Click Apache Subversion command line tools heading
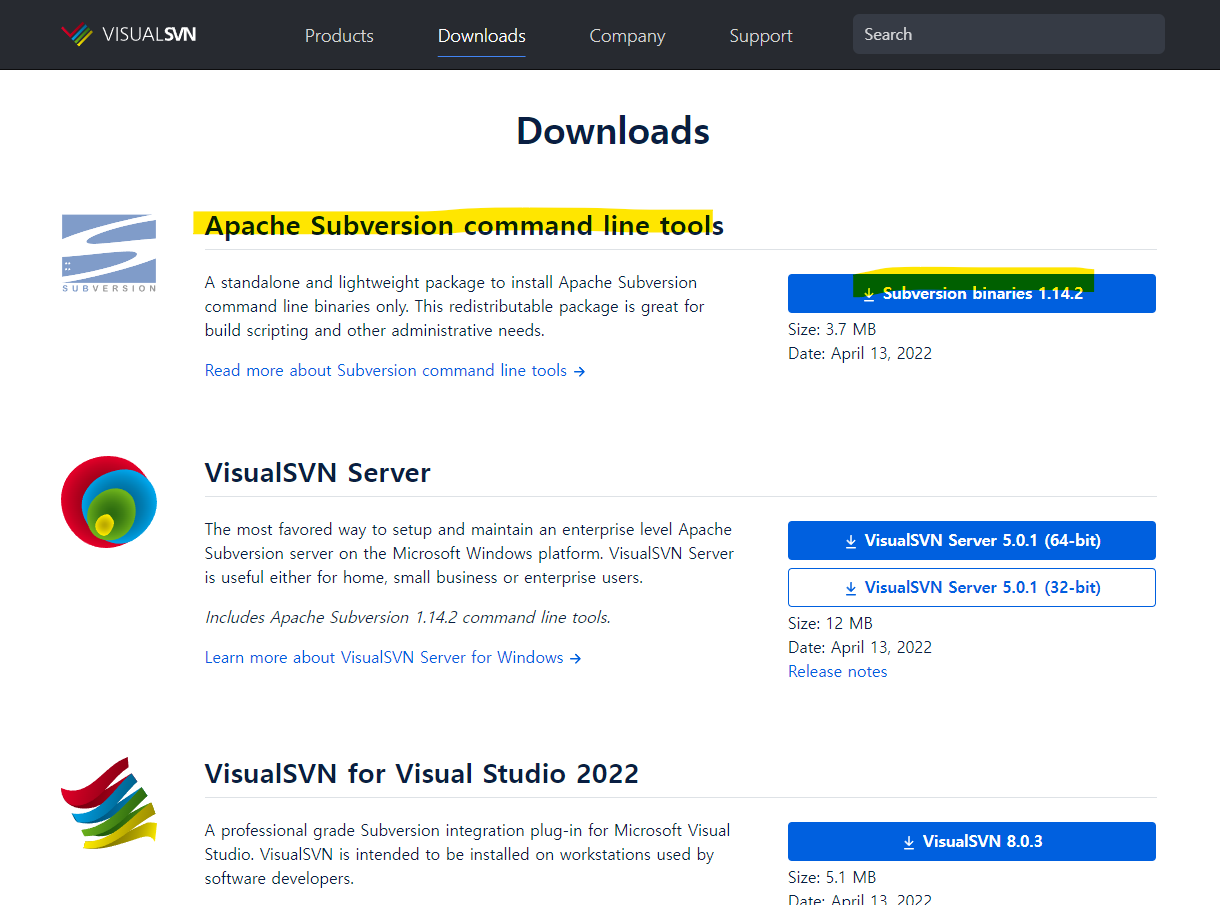The image size is (1220, 905). pos(464,225)
